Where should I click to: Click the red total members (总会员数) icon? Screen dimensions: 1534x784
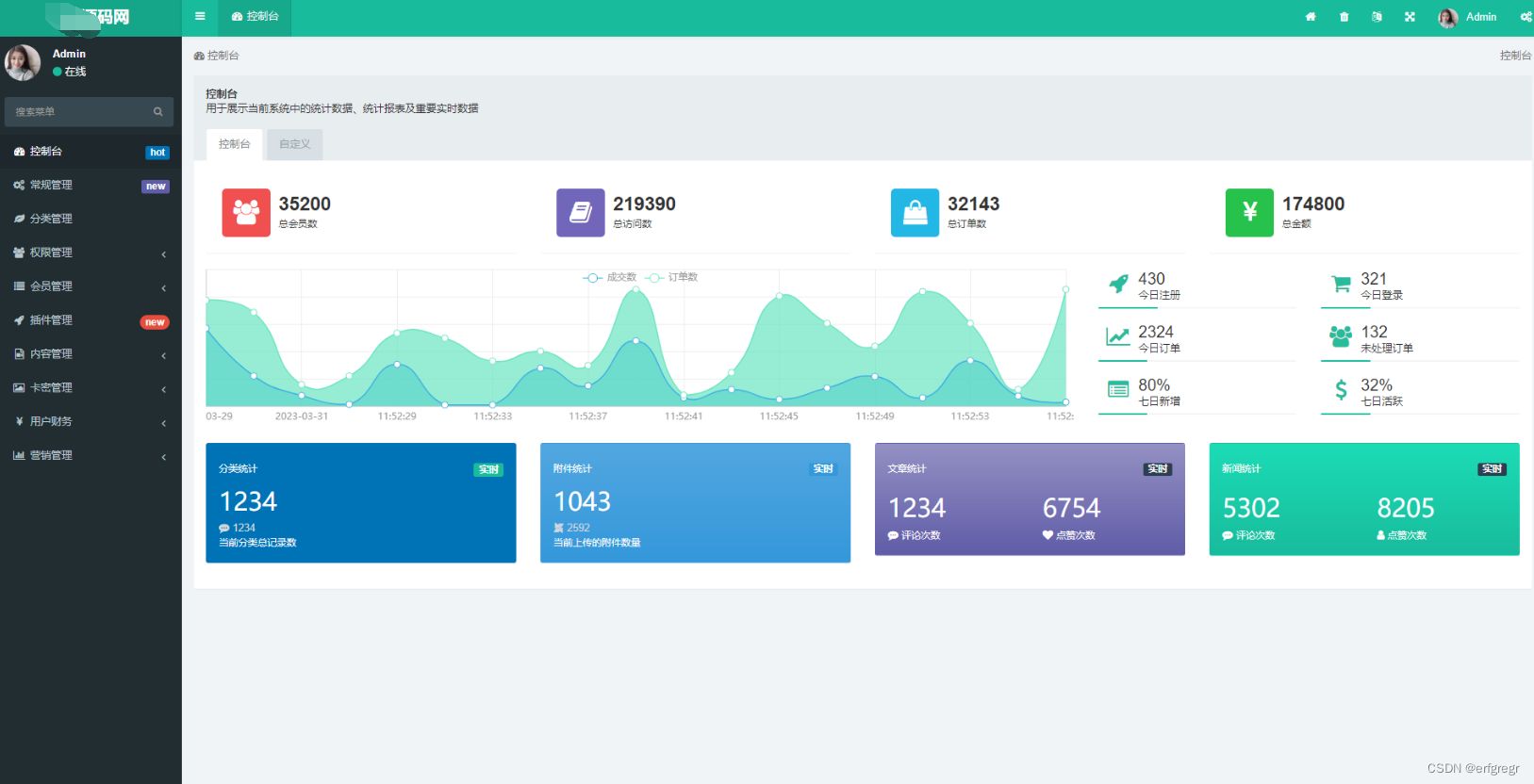246,212
